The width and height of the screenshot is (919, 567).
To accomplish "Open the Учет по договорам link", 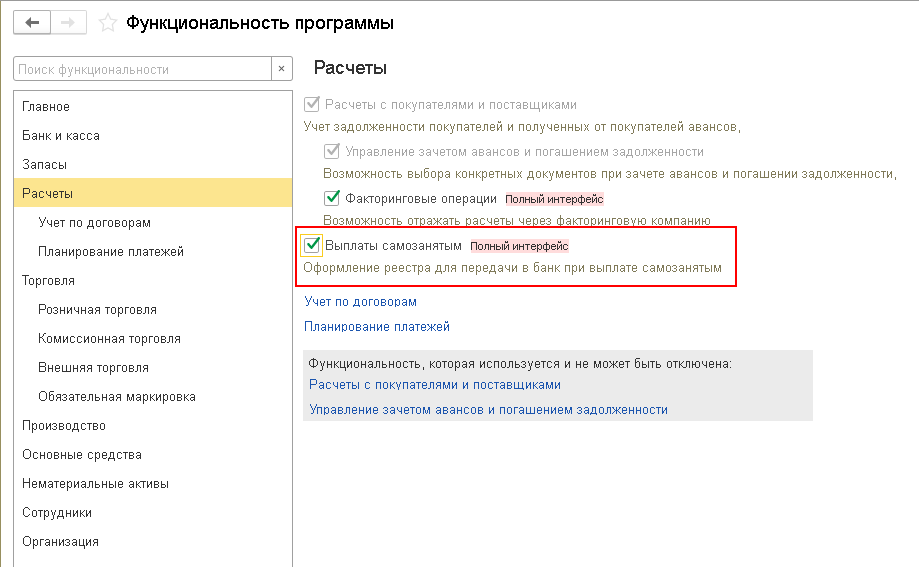I will tap(360, 301).
